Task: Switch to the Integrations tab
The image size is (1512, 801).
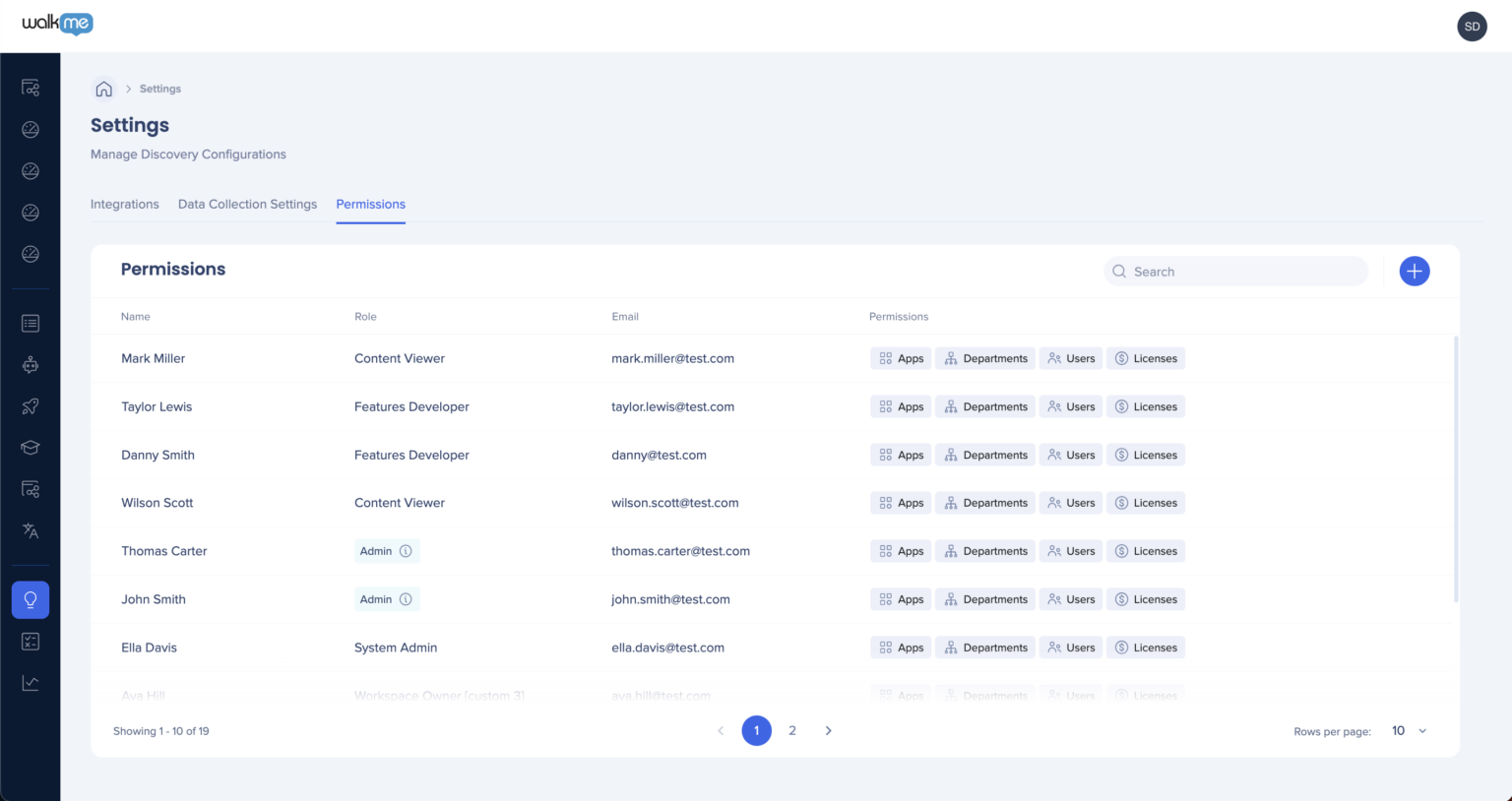Action: click(x=124, y=204)
